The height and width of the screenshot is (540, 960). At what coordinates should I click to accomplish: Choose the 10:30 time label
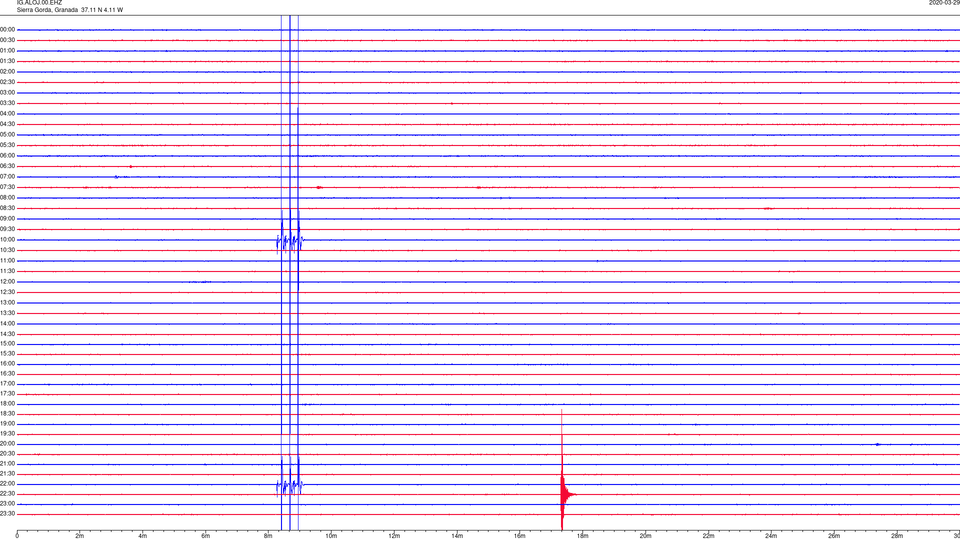coord(8,250)
